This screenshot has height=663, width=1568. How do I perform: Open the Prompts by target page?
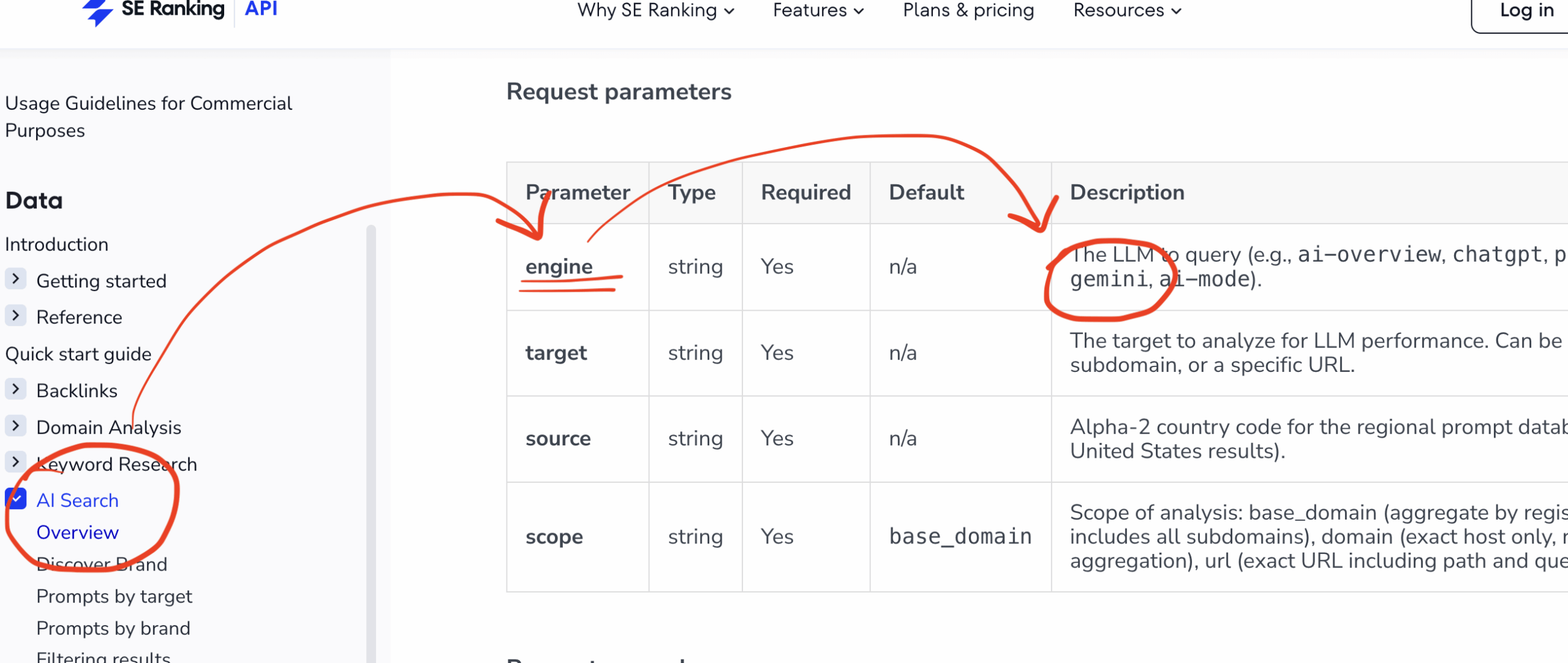click(x=114, y=596)
